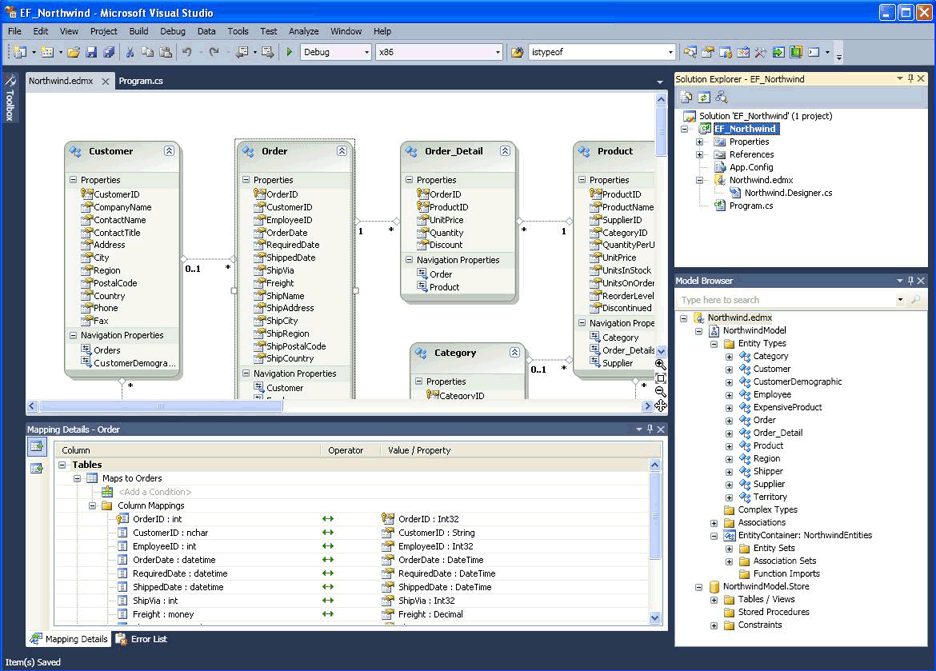
Task: Click the Save All toolbar icon
Action: 108,53
